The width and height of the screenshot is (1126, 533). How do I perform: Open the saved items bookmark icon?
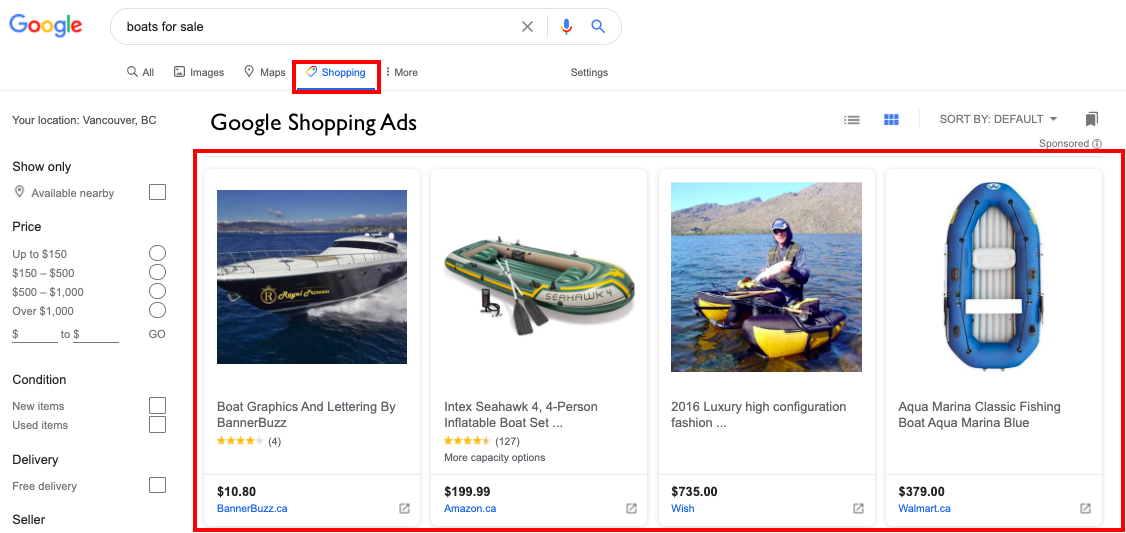point(1091,119)
